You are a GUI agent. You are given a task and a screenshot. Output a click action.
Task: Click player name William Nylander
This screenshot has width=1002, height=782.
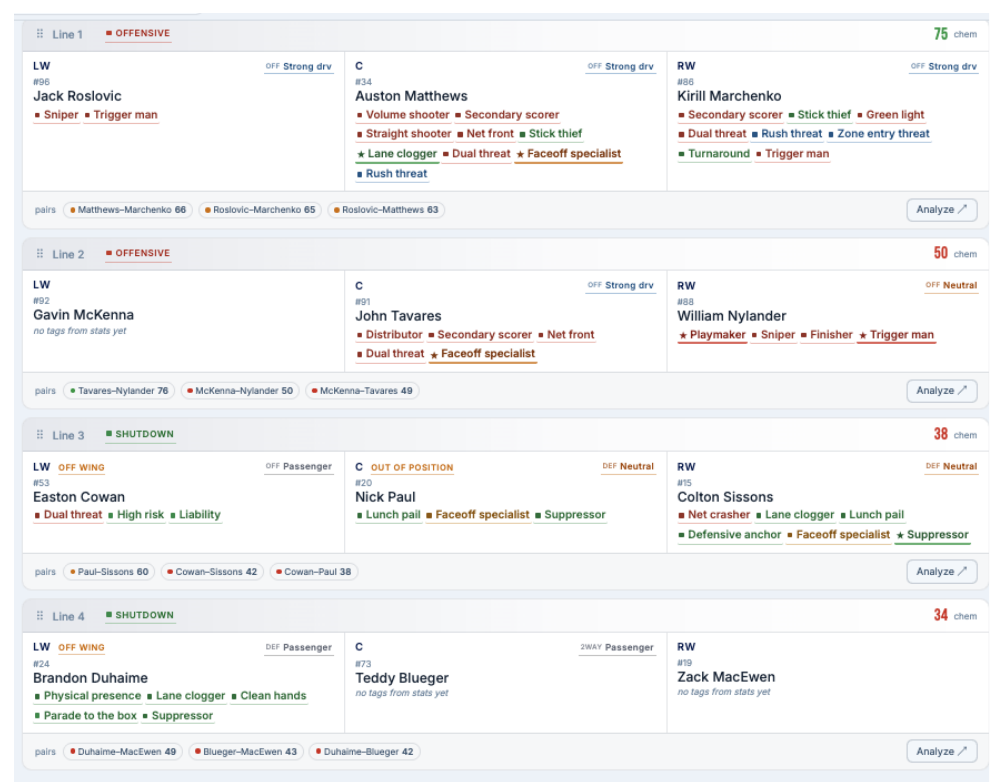pos(732,316)
